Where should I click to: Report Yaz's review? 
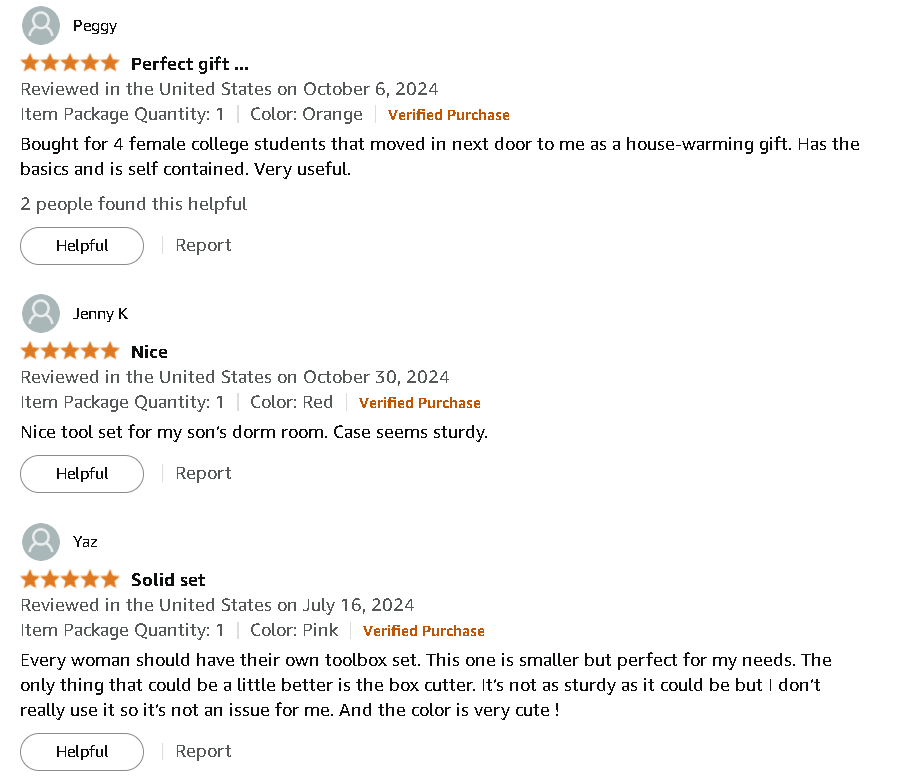coord(203,751)
